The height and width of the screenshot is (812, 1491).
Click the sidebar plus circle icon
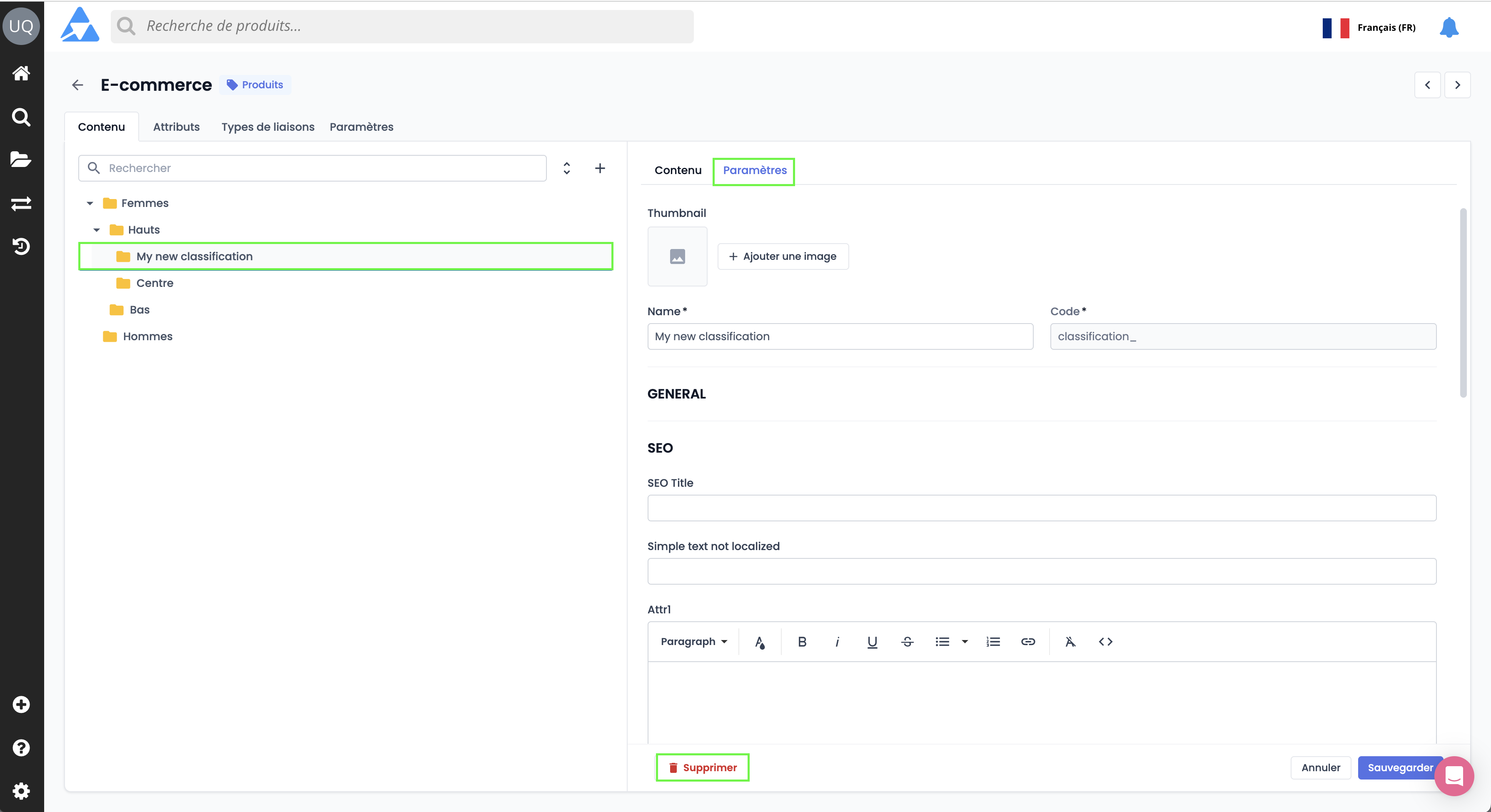pos(21,704)
